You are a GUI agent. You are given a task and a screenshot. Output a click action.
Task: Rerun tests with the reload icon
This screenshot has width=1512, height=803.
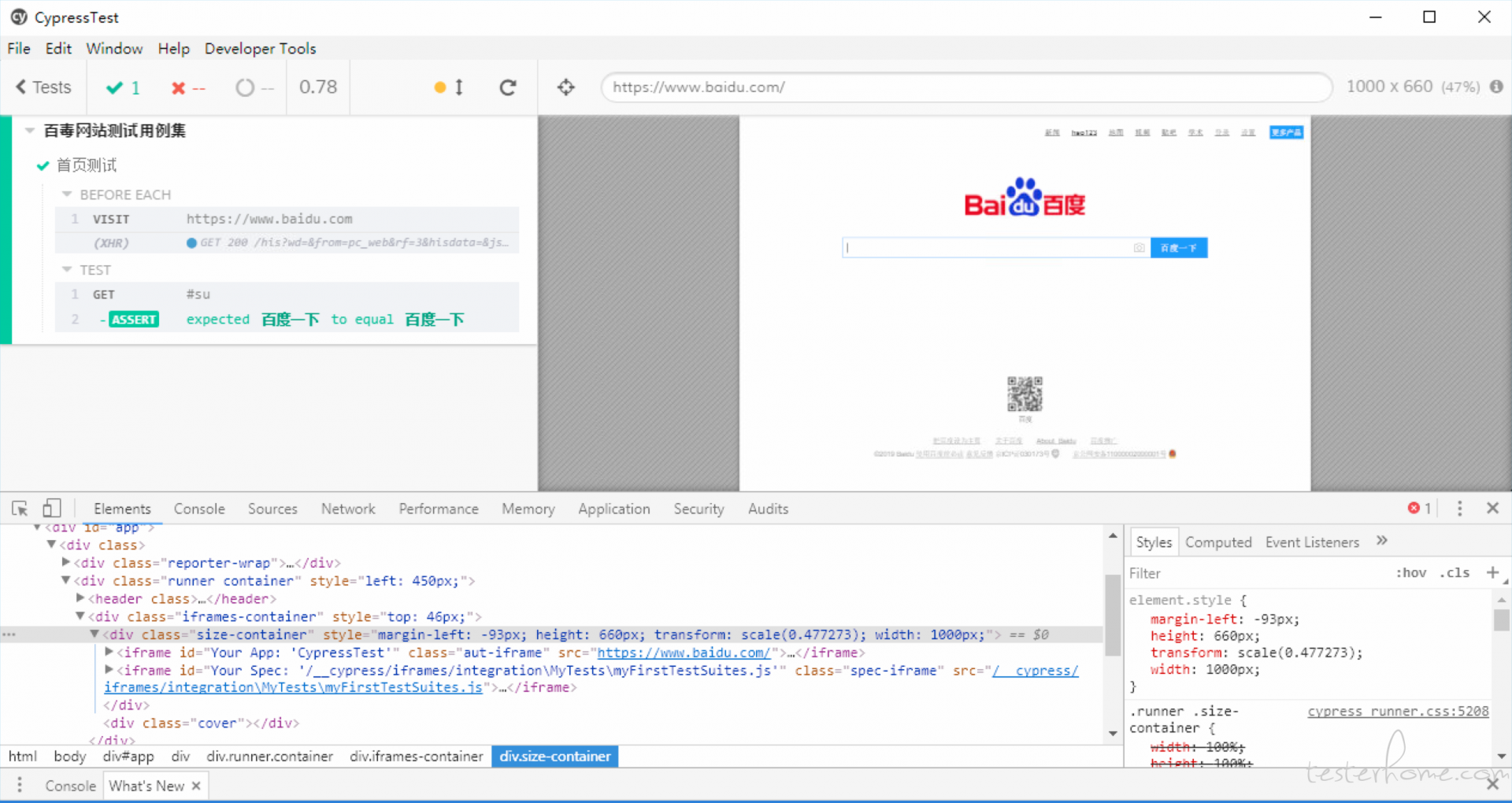[x=508, y=87]
